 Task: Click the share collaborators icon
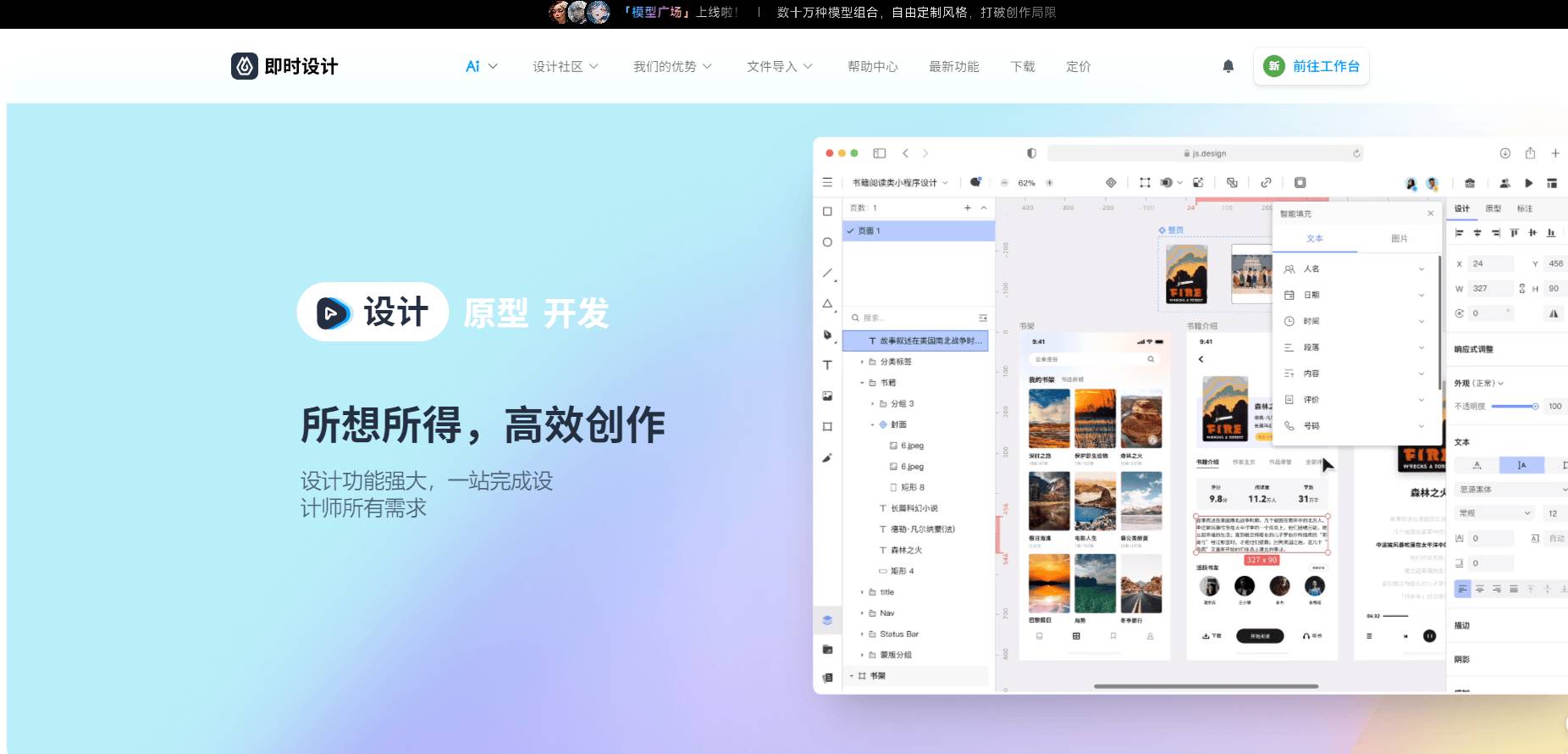pos(1505,183)
